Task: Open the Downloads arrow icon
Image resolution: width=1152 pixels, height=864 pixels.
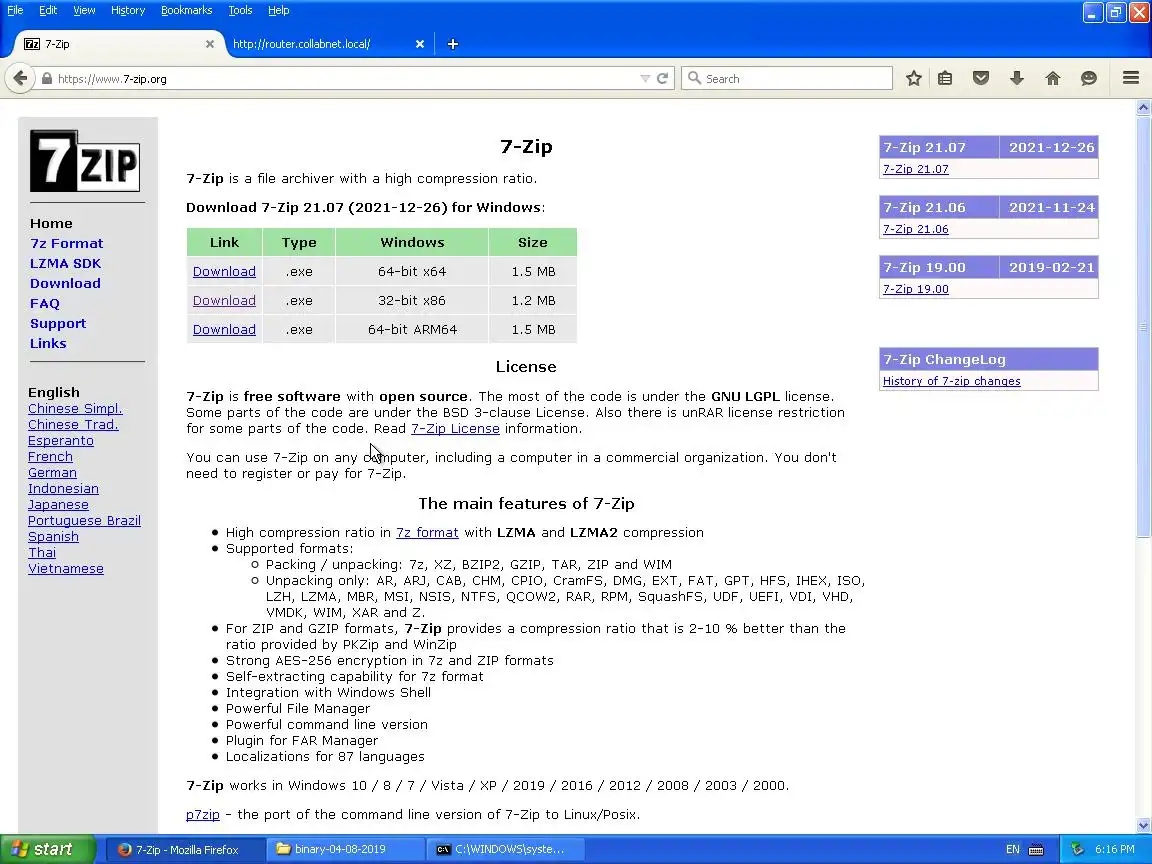Action: pos(1017,78)
